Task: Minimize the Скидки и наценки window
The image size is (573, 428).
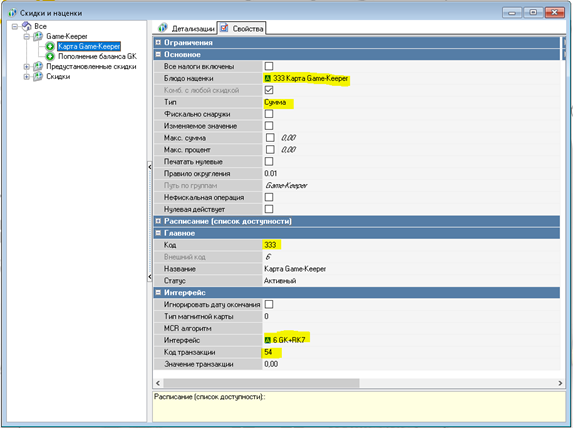Action: point(512,12)
